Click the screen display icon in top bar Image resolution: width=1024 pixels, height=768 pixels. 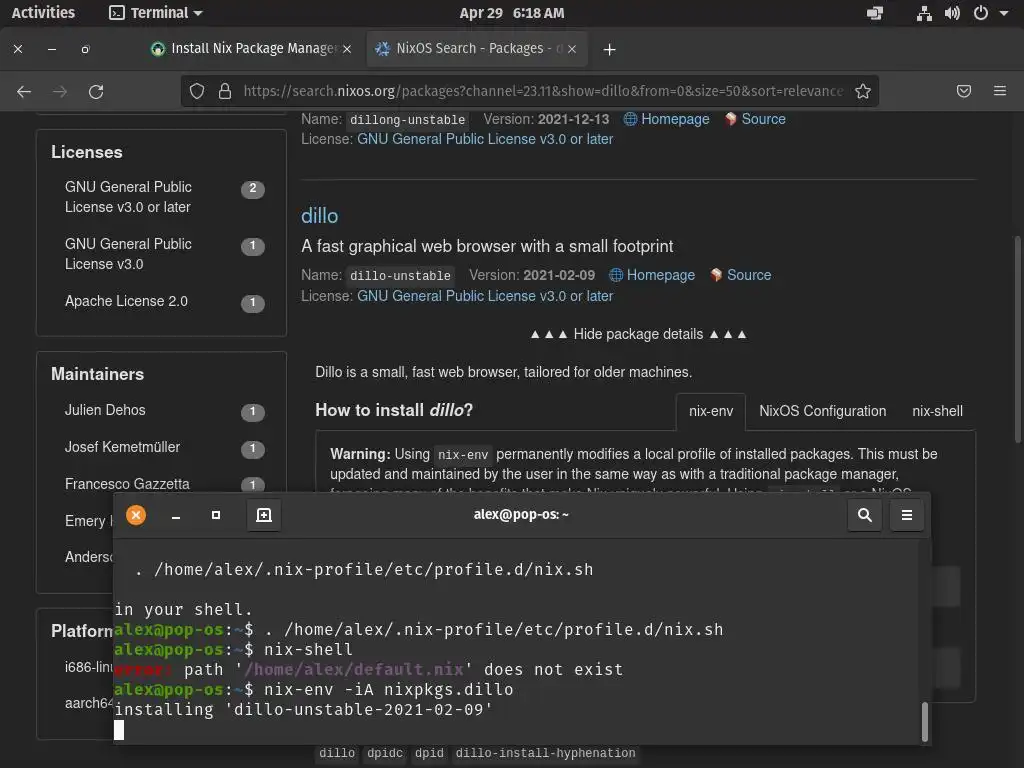coord(874,13)
